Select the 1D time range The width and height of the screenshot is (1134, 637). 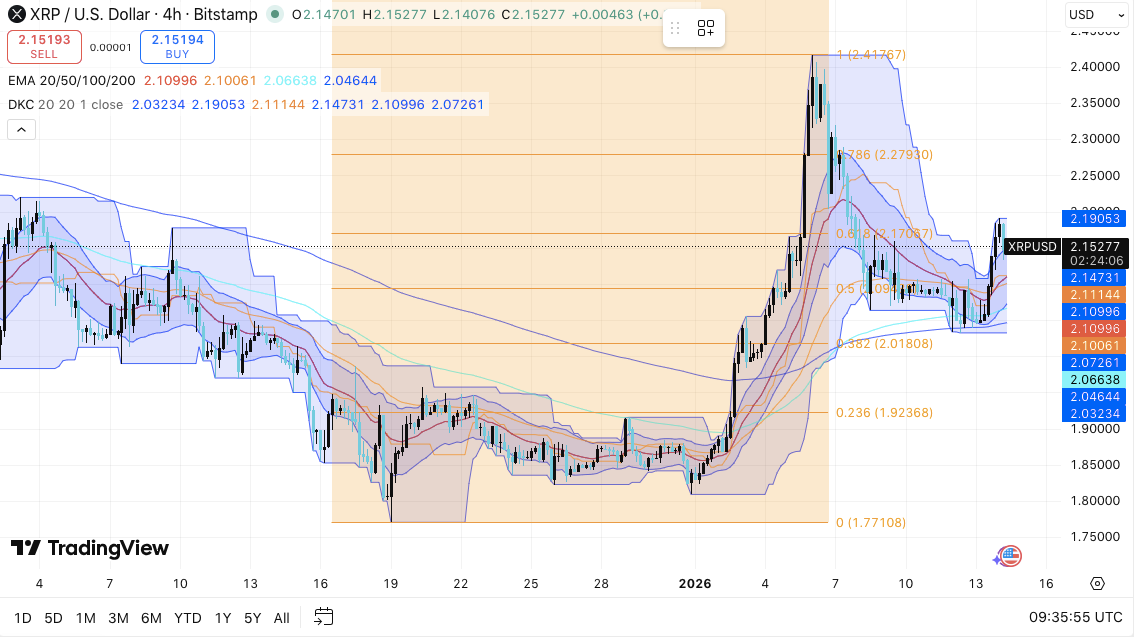tap(22, 618)
